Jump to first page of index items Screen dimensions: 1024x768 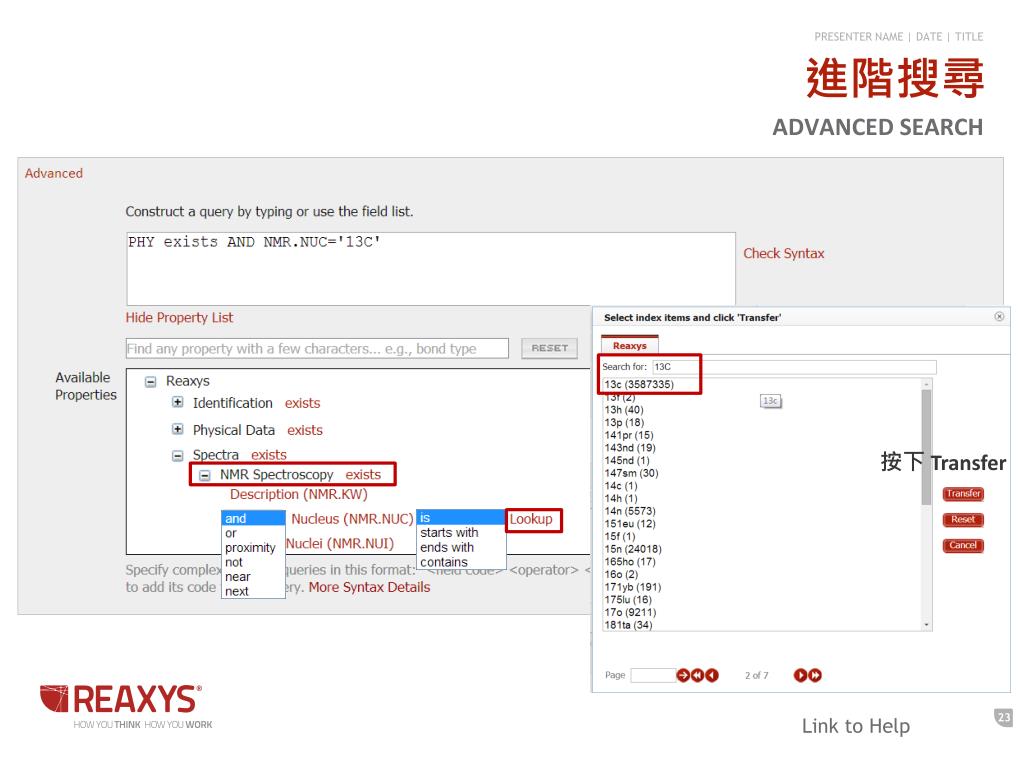[697, 675]
